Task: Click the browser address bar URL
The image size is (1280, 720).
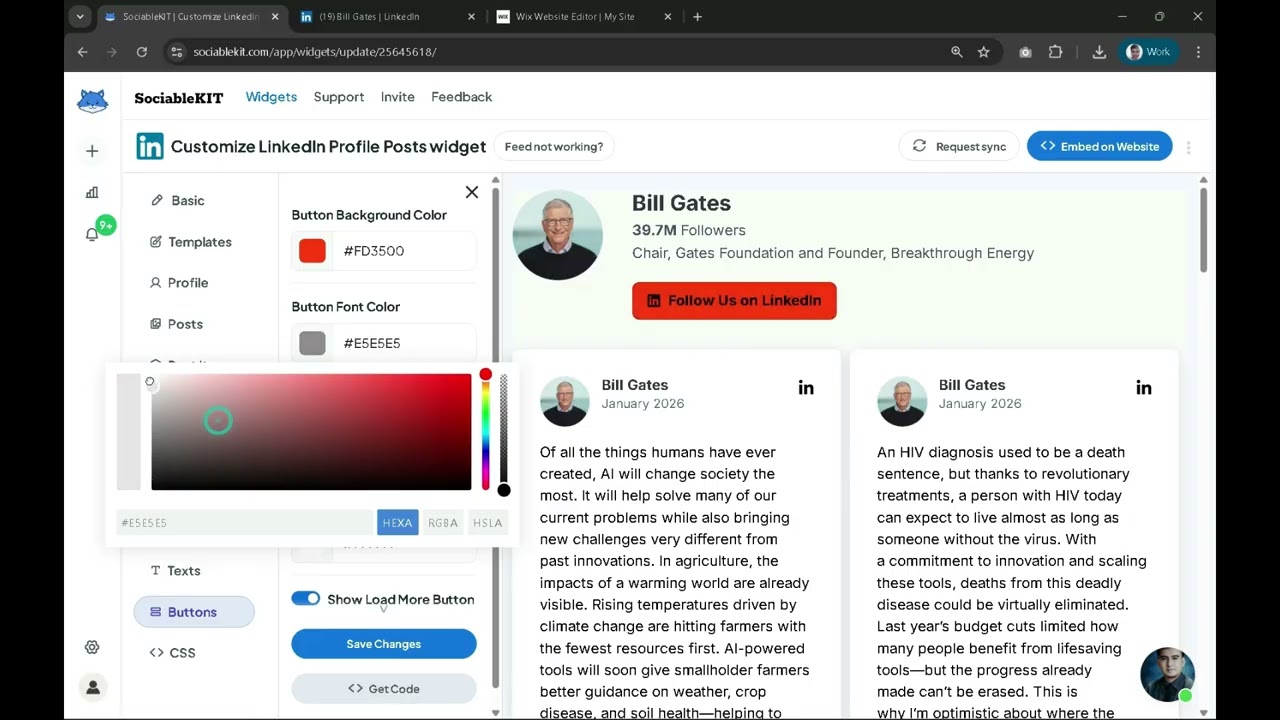Action: point(315,52)
